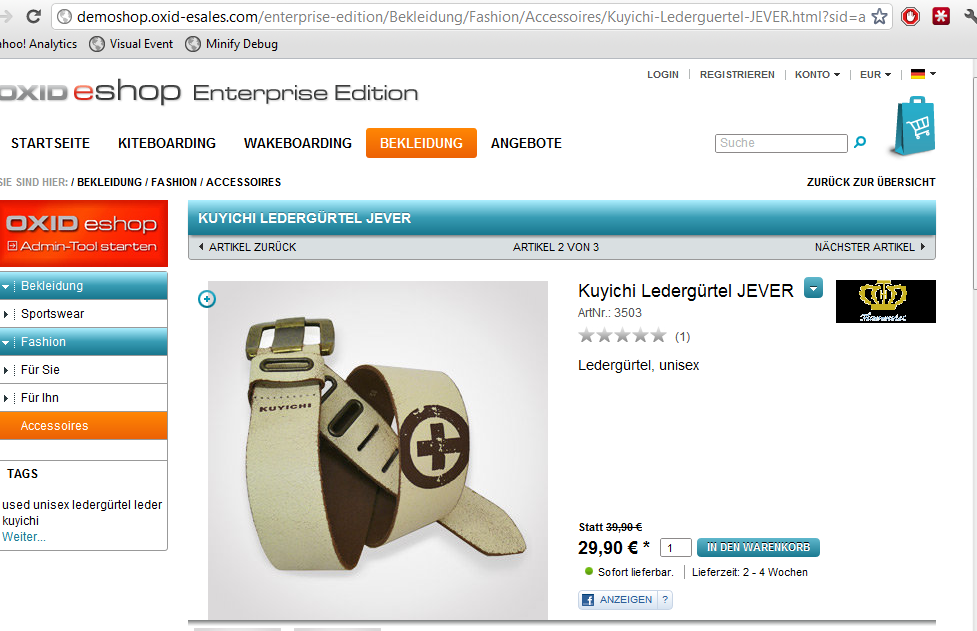Open the language flag dropdown
The image size is (977, 631).
pos(923,74)
